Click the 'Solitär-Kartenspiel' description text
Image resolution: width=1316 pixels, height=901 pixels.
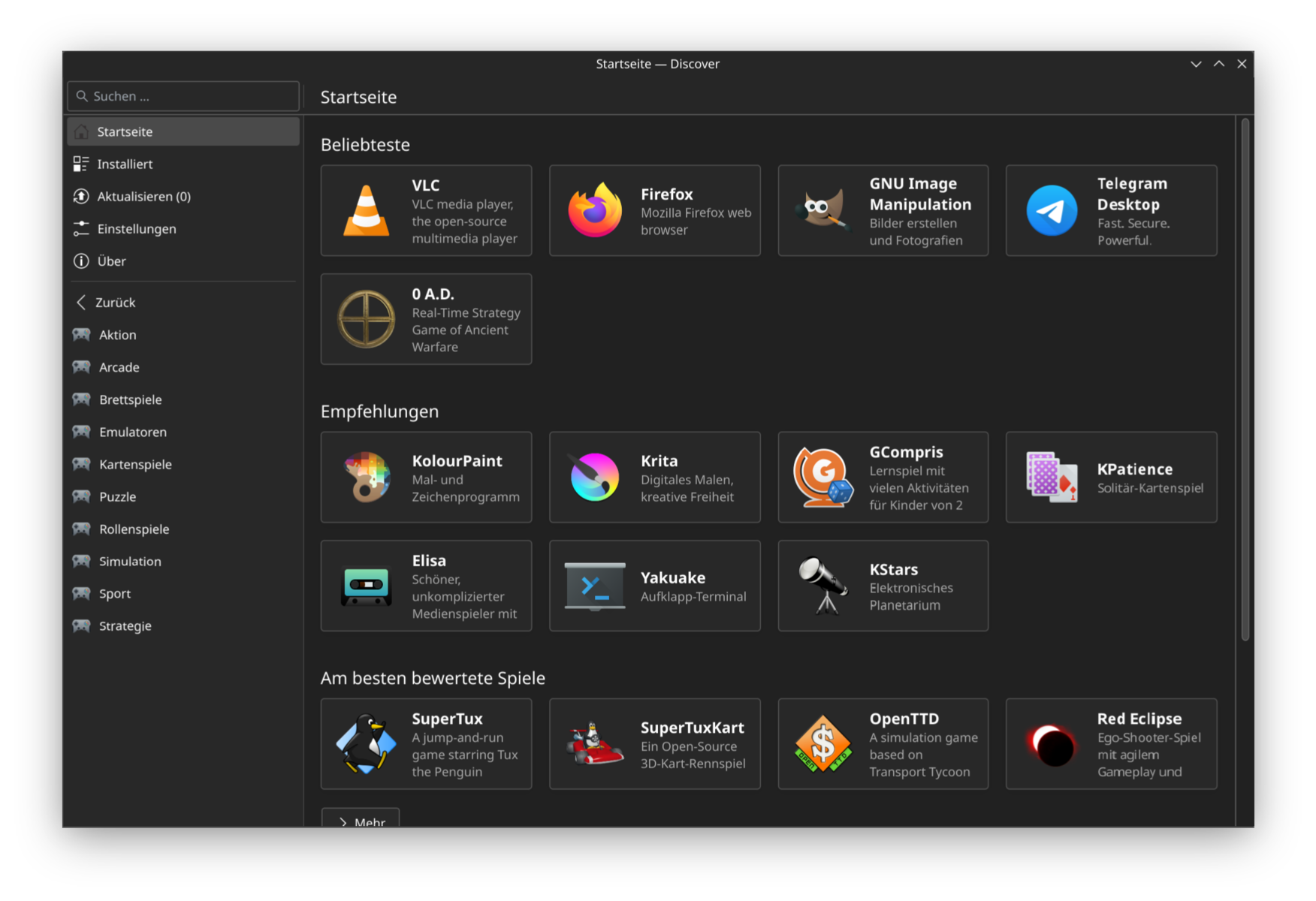[x=1150, y=488]
